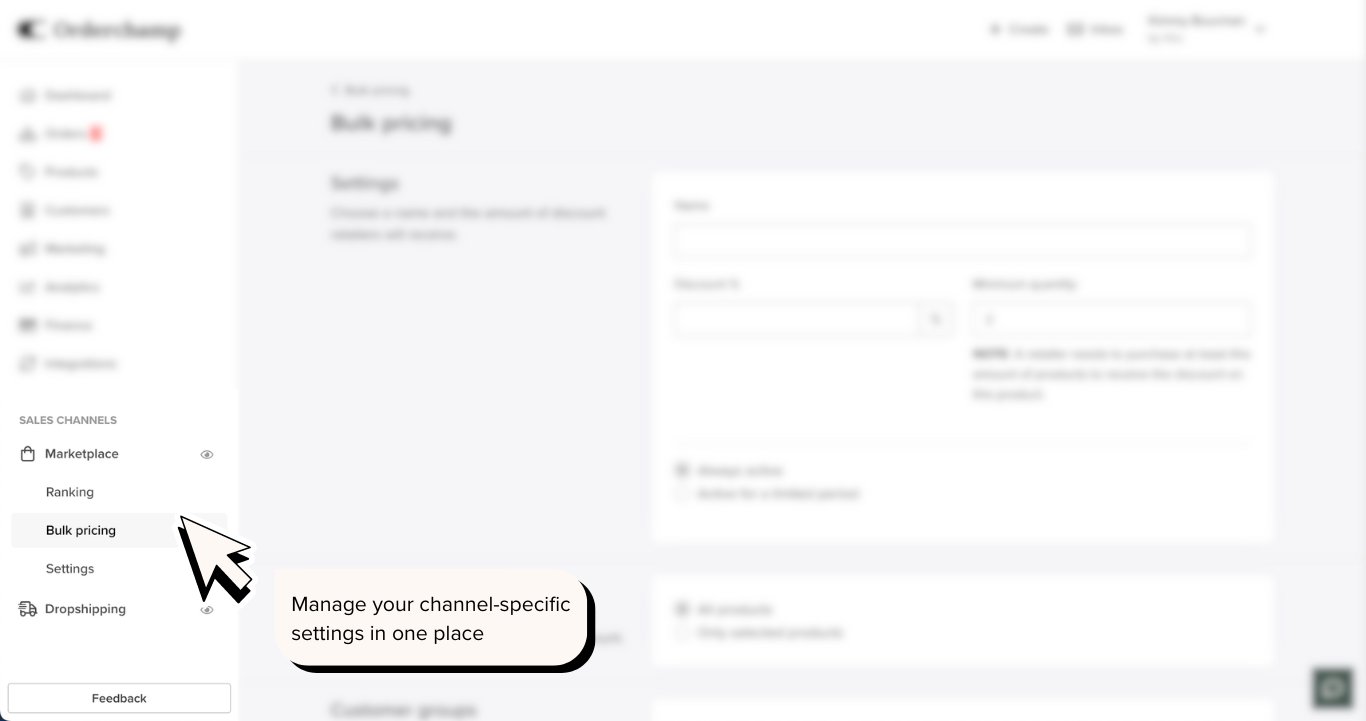Click the Dashboard sidebar icon

(27, 96)
